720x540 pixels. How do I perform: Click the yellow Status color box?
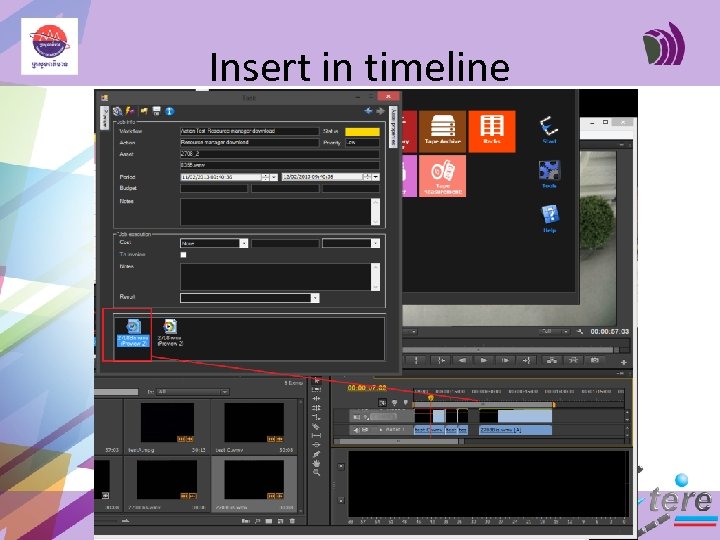(x=362, y=132)
